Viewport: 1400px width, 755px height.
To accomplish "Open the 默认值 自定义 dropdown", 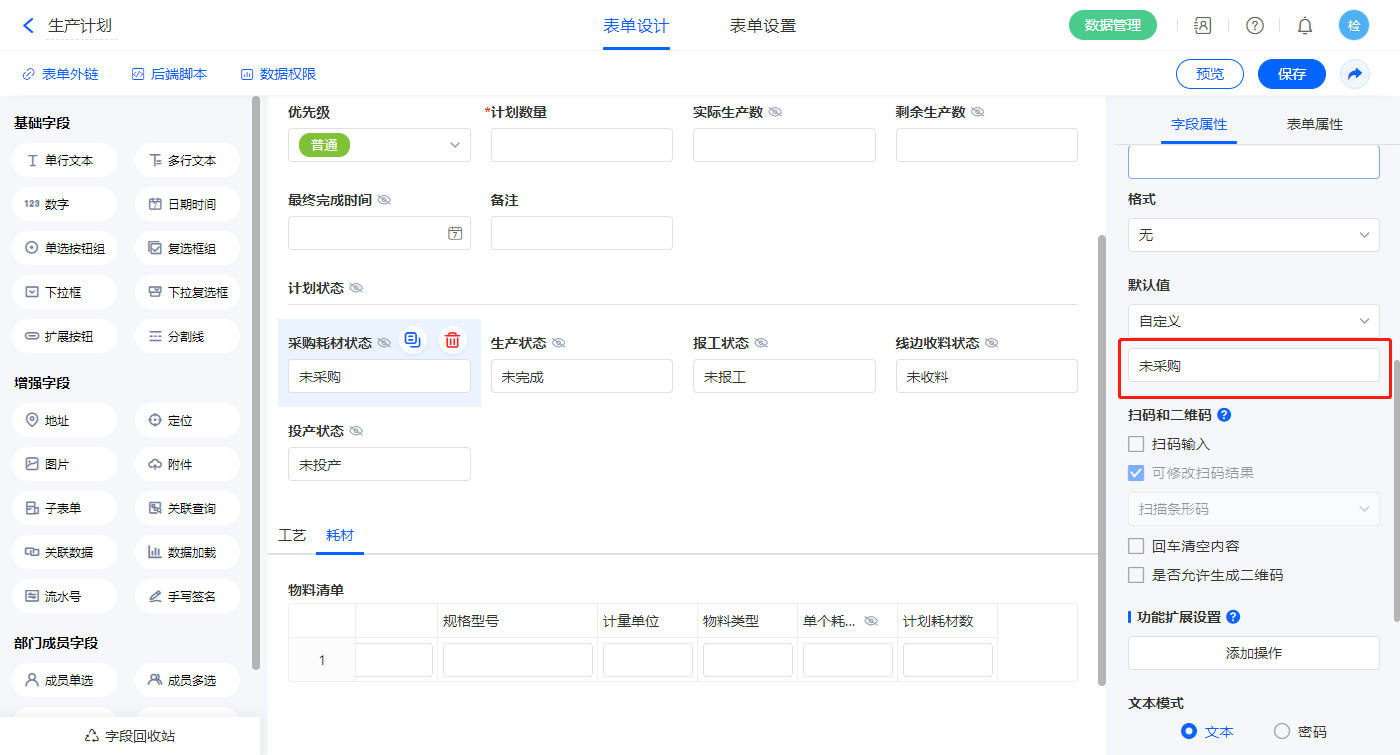I will coord(1253,321).
